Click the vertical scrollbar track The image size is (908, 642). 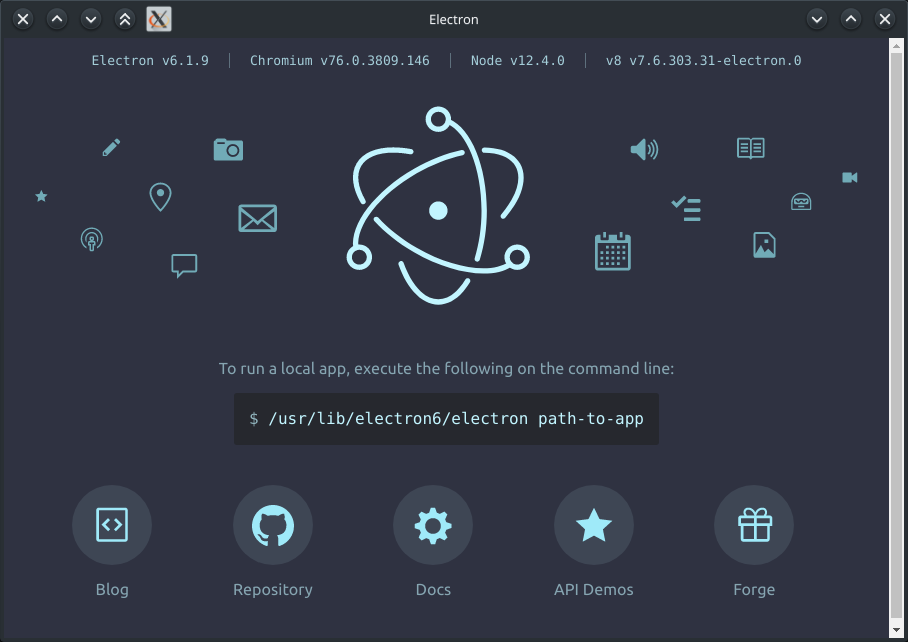(896, 337)
